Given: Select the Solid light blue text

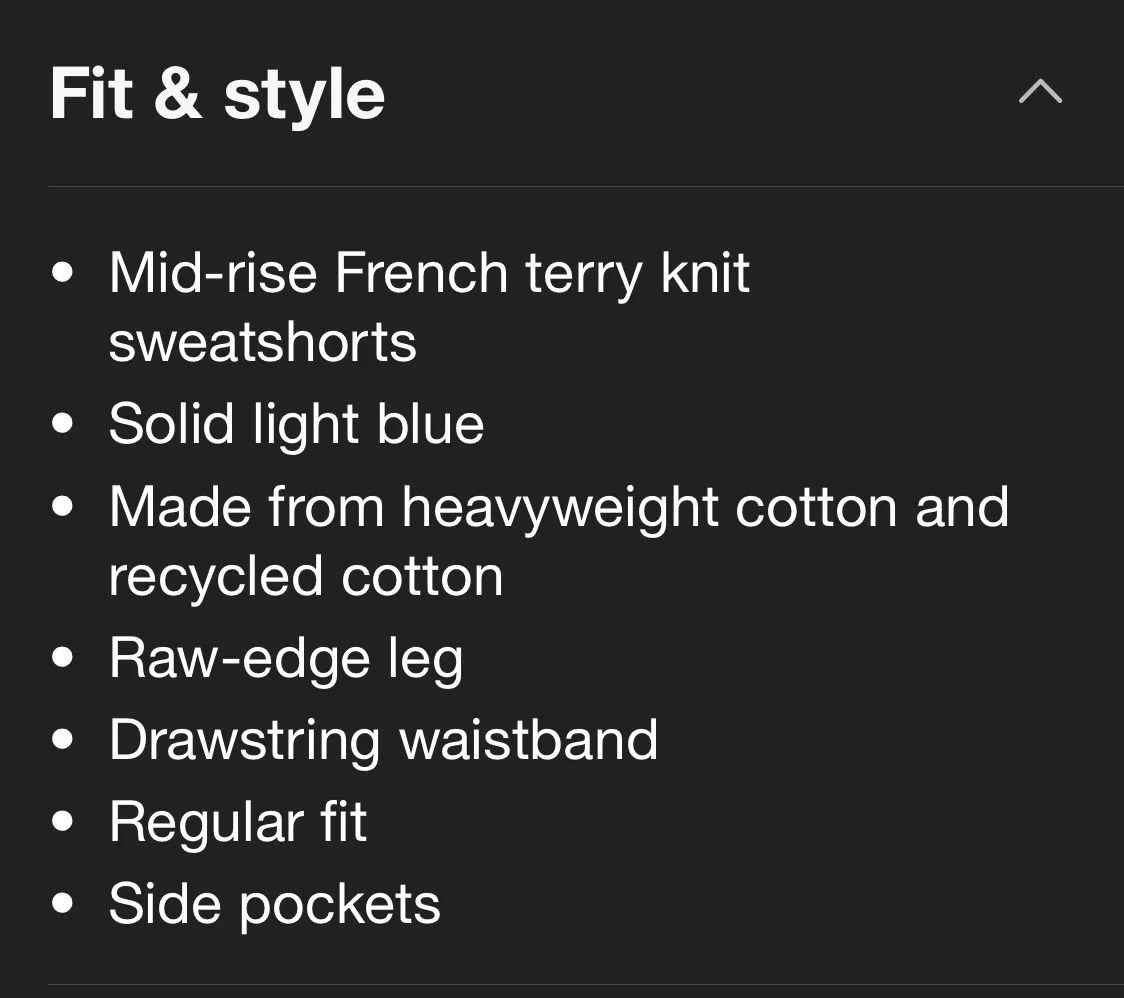Looking at the screenshot, I should (297, 423).
